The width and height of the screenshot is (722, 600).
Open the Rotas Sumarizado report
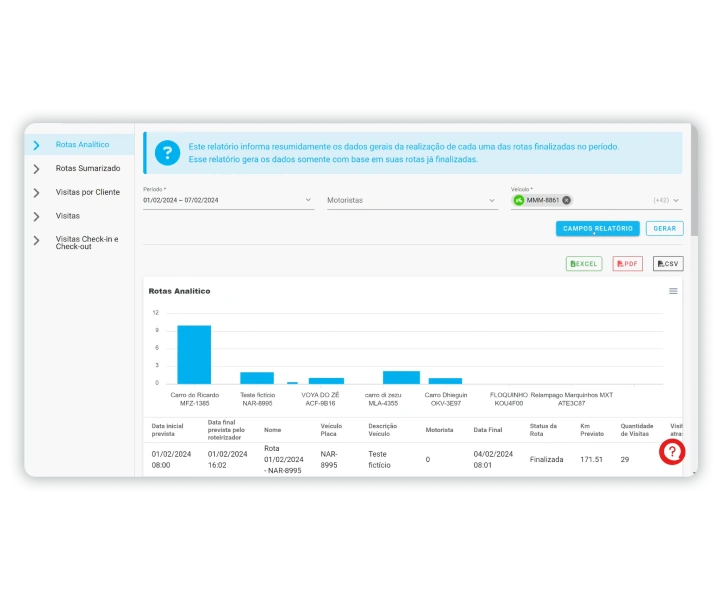88,169
